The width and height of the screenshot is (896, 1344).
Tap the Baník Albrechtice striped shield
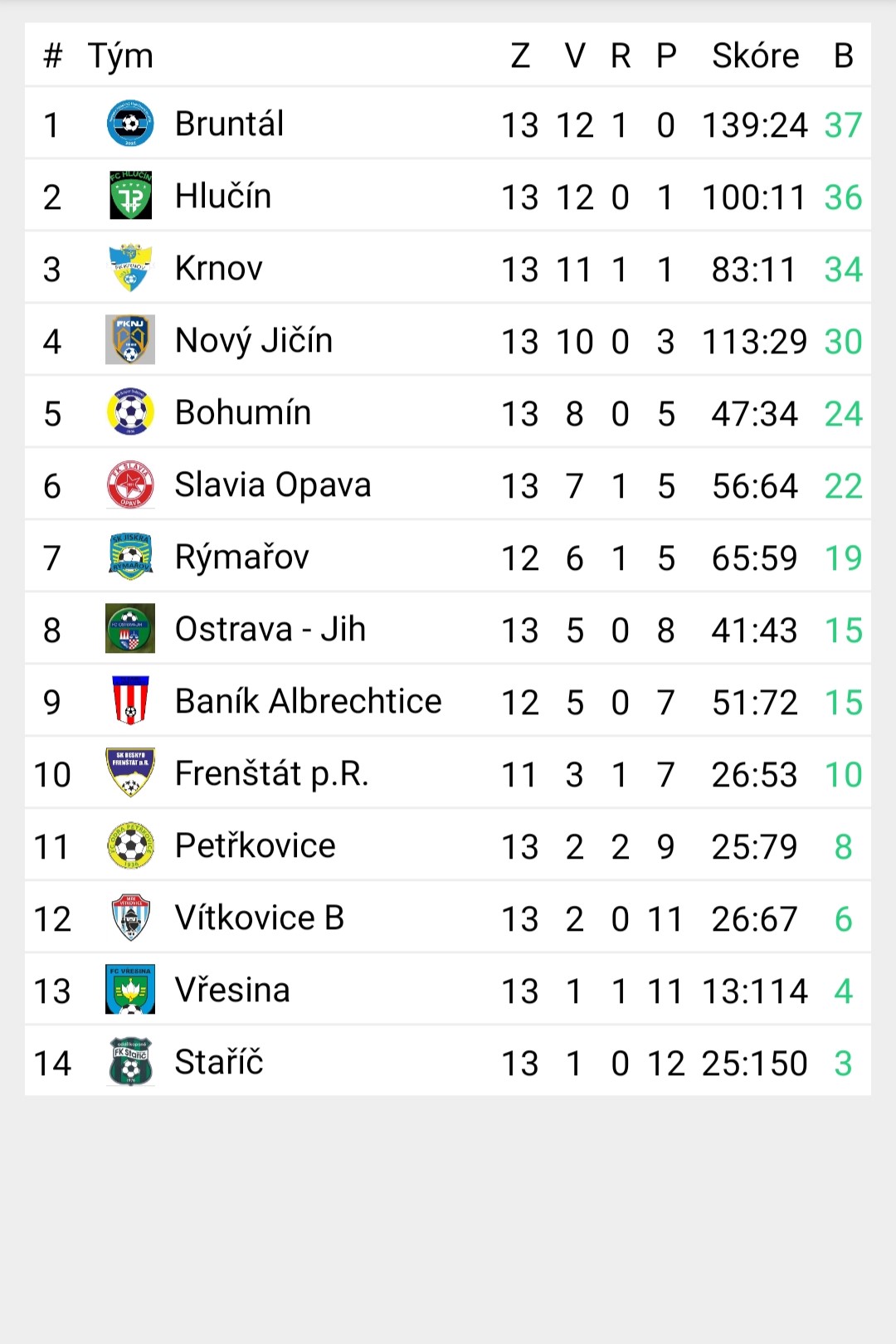(130, 701)
